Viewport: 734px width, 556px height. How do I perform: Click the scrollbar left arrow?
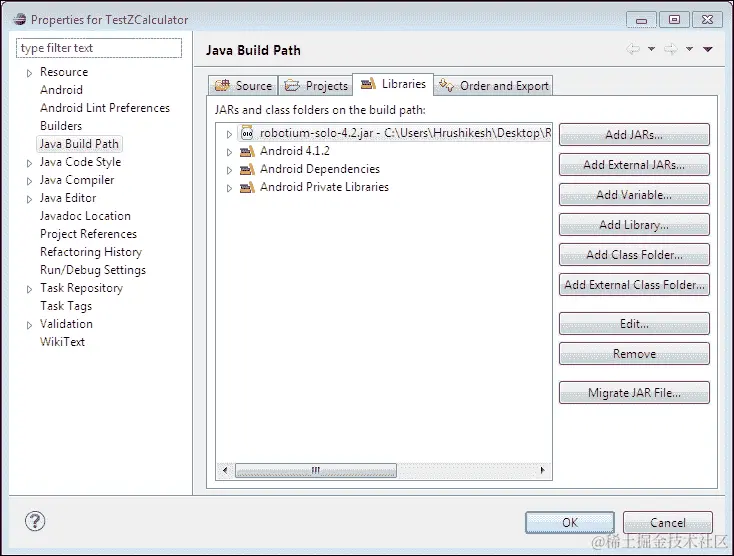tap(225, 470)
